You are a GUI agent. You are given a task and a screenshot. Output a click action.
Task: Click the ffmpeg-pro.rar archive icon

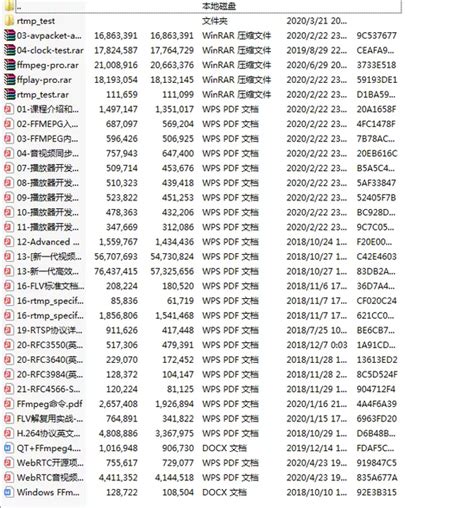[9, 65]
